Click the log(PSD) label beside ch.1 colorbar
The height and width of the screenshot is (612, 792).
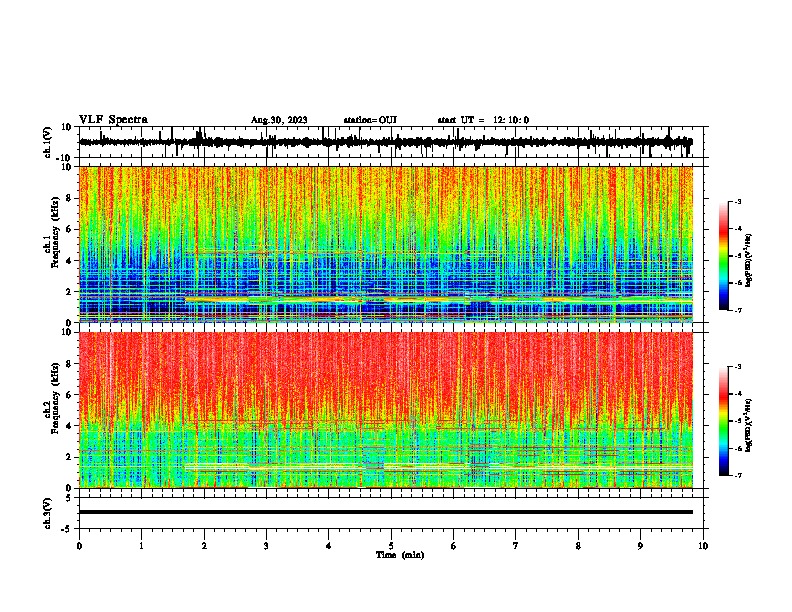click(x=748, y=261)
